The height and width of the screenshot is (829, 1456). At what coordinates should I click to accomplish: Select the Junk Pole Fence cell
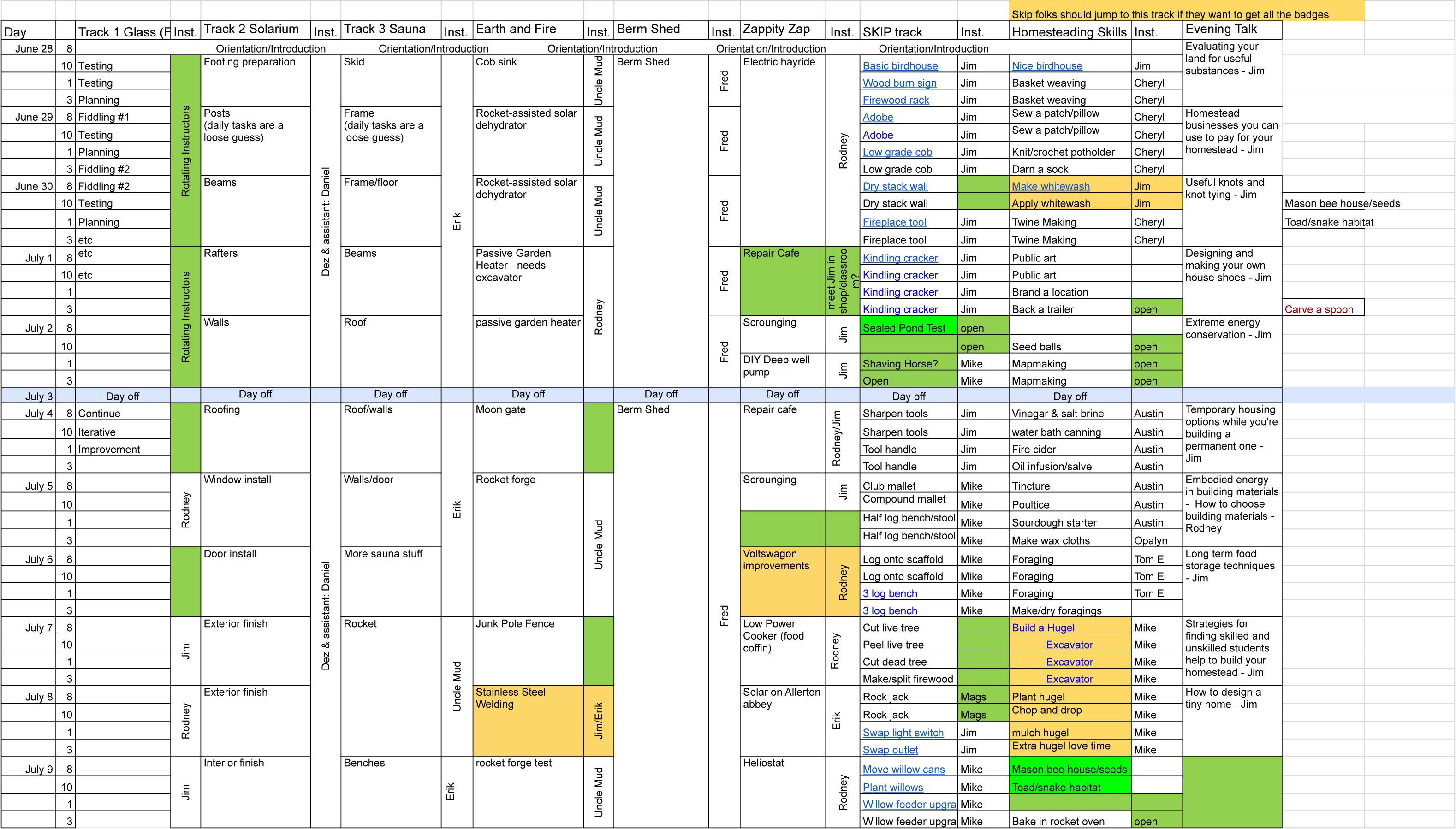pyautogui.click(x=528, y=651)
